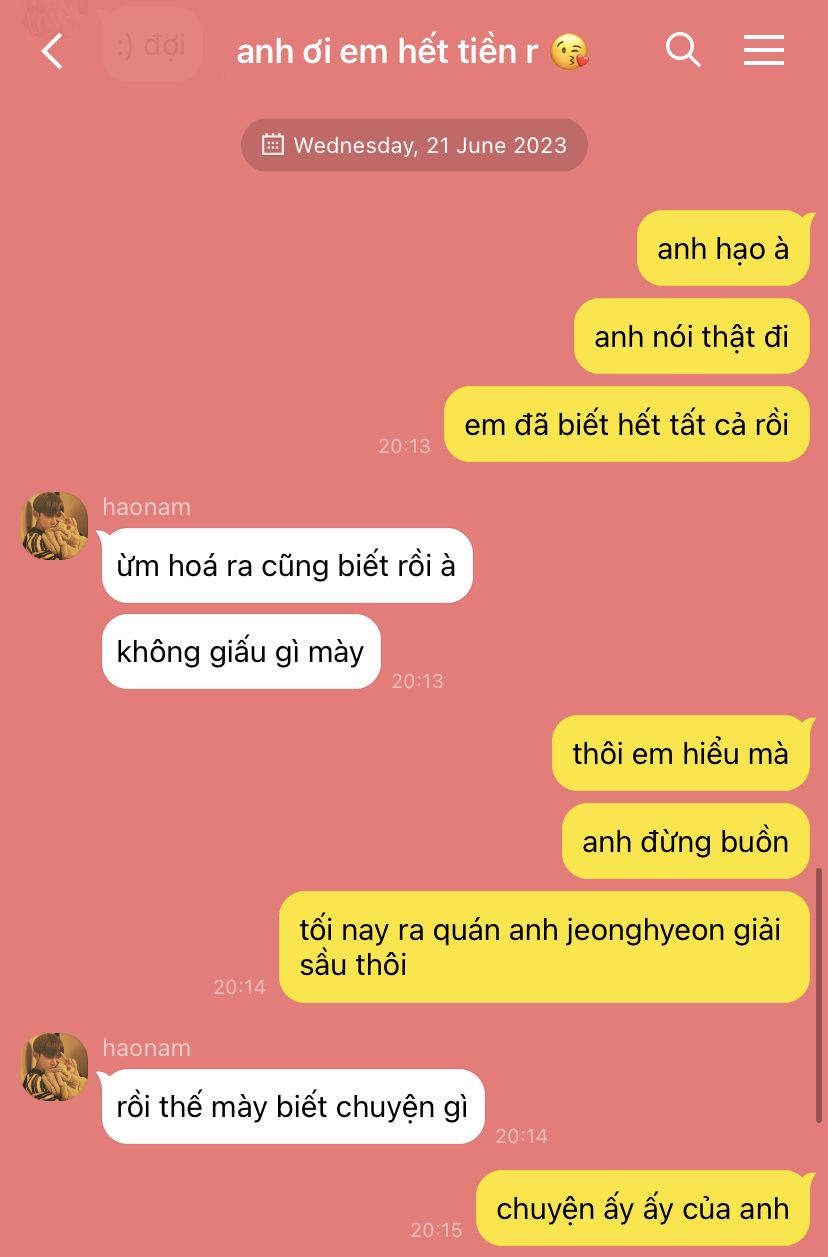Select the 'anh nói thật đi' bubble
This screenshot has width=828, height=1257.
[x=692, y=336]
